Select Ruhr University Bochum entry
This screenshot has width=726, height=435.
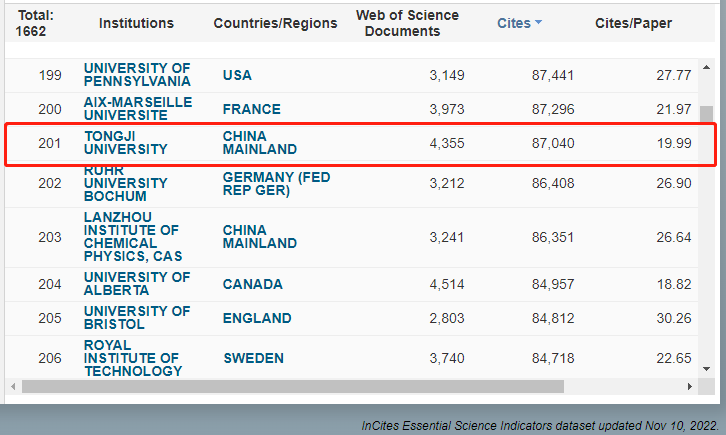coord(125,184)
